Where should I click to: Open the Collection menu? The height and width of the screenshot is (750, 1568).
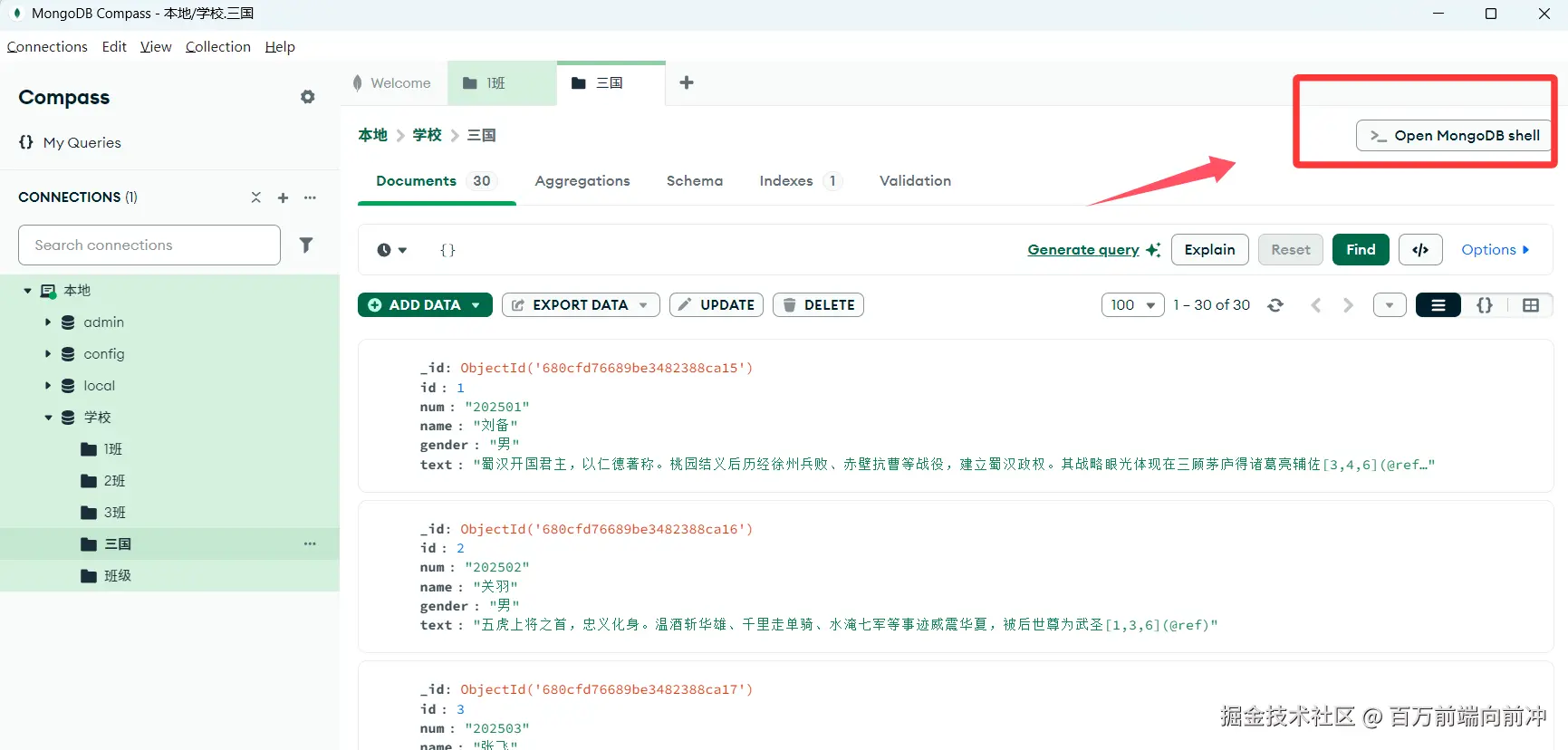pos(218,47)
